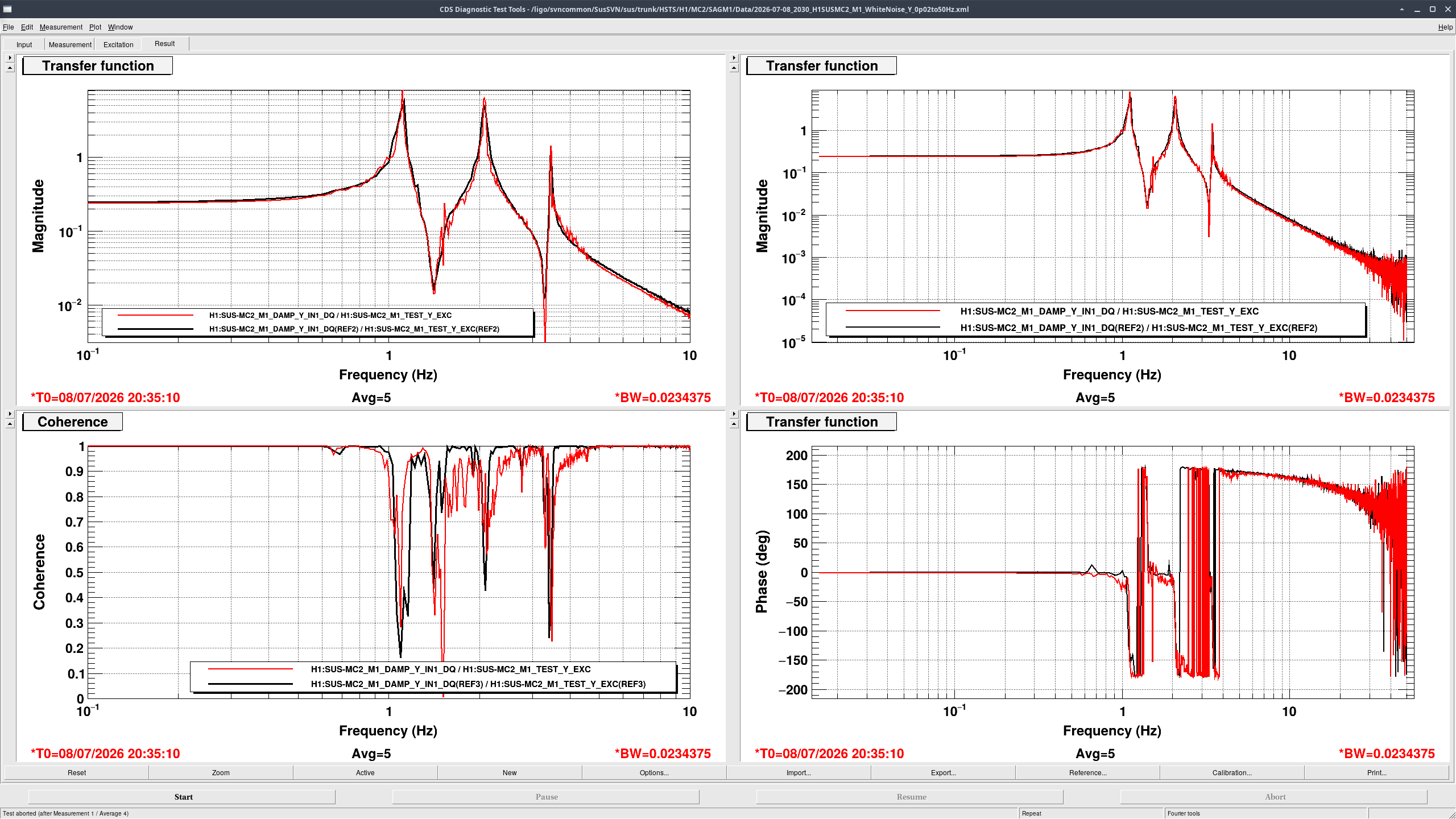Switch to the Excitation tab
The image size is (1456, 819).
[118, 44]
